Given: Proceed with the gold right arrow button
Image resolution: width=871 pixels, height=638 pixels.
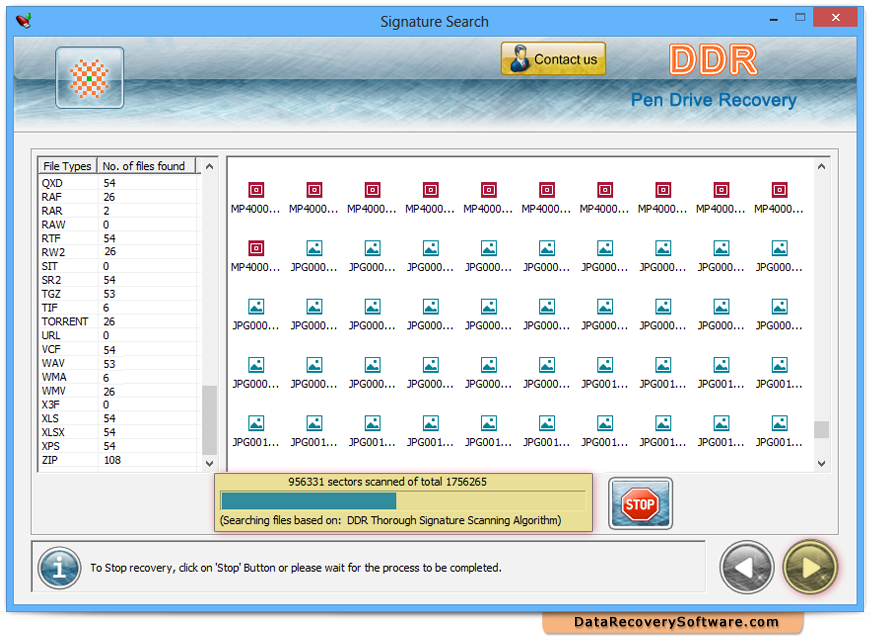Looking at the screenshot, I should coord(810,567).
